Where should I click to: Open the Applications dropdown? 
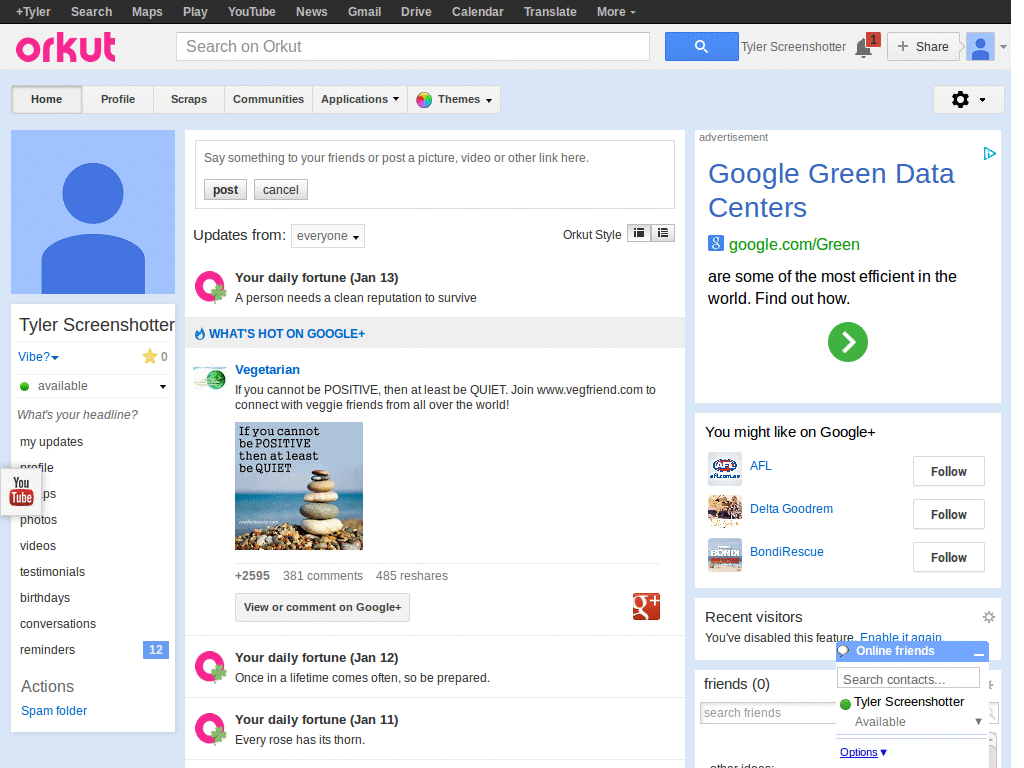(360, 99)
